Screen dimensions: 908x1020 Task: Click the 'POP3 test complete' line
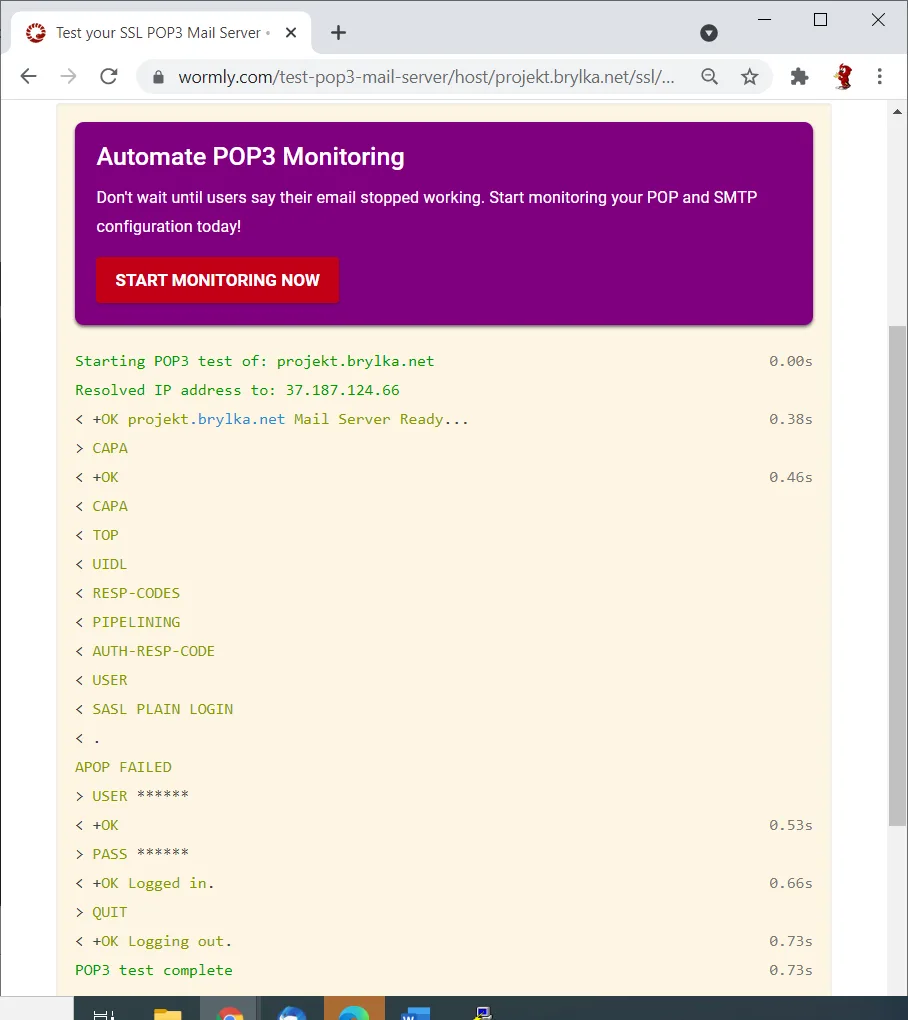coord(154,971)
